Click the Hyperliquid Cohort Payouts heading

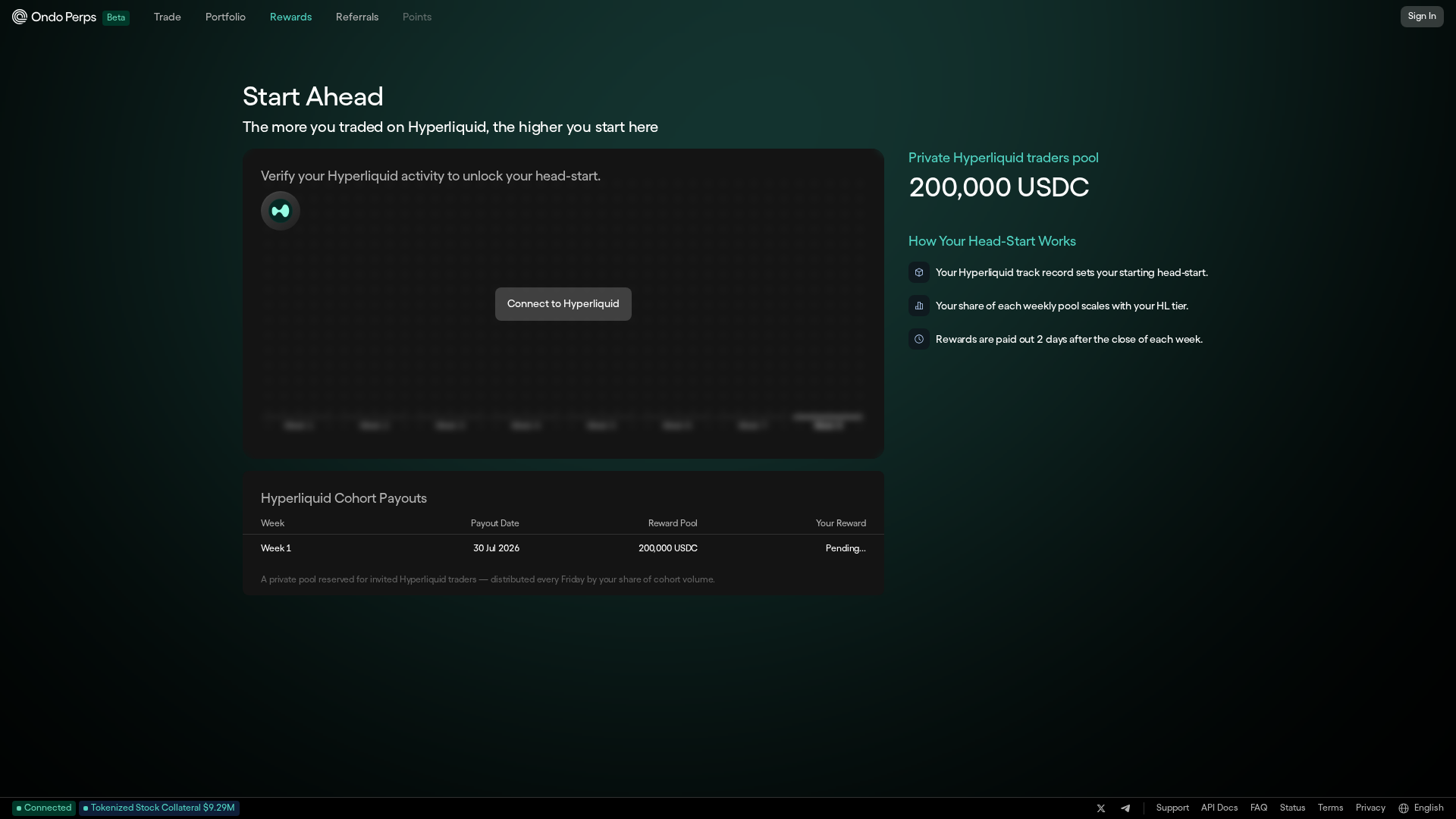[344, 498]
